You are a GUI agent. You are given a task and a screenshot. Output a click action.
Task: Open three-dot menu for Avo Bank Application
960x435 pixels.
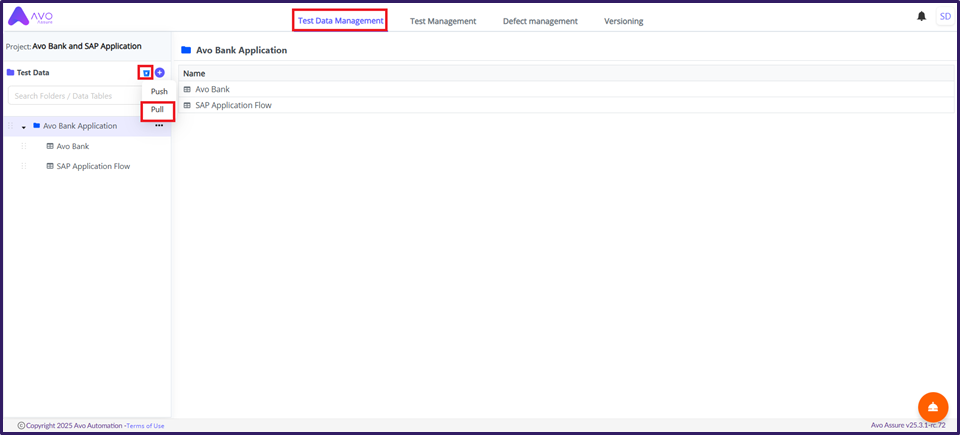coord(158,126)
